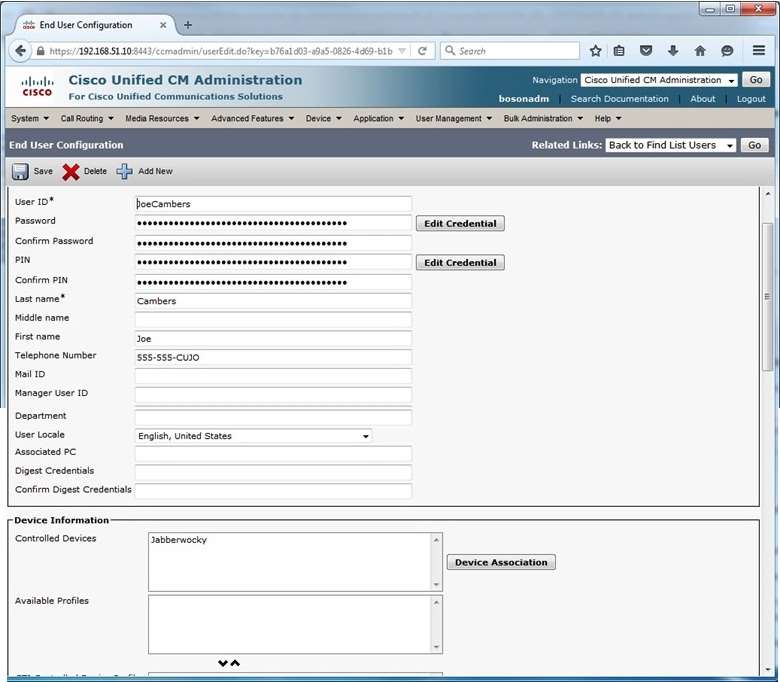Click Available Profiles list scroll-up arrow

point(436,602)
